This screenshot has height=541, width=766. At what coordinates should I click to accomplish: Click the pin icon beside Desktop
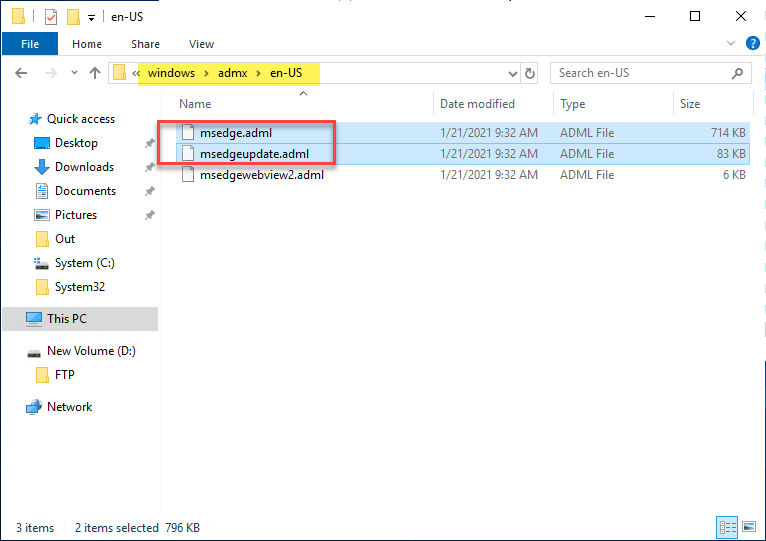point(149,143)
